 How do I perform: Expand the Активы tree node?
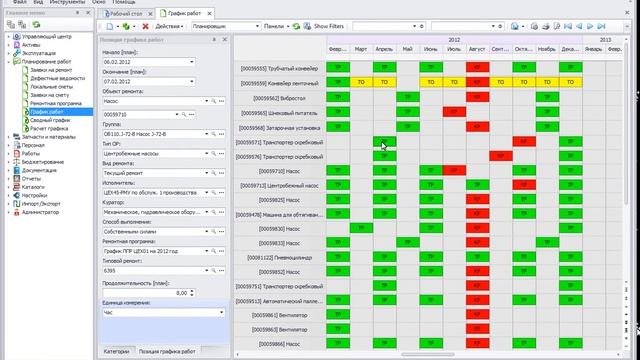point(9,45)
